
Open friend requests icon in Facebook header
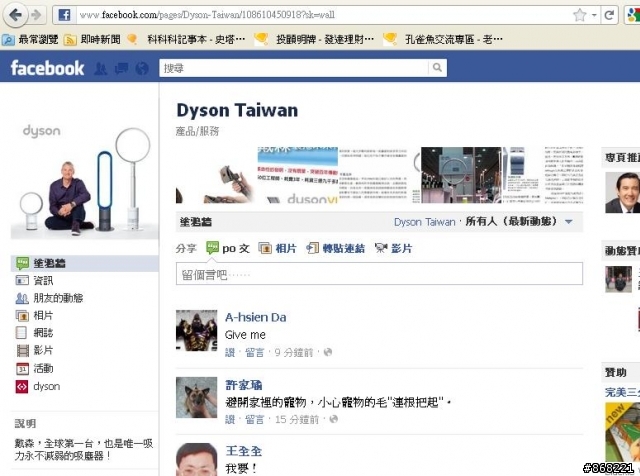[x=100, y=69]
